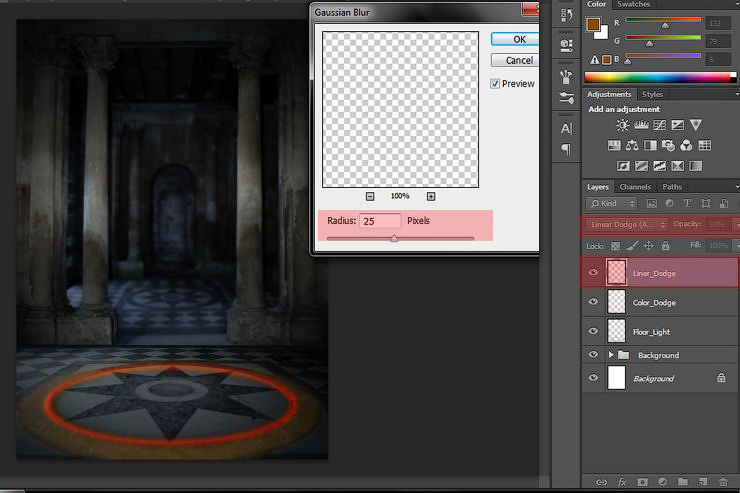Viewport: 740px width, 493px height.
Task: Add a Levels adjustment
Action: click(x=641, y=125)
